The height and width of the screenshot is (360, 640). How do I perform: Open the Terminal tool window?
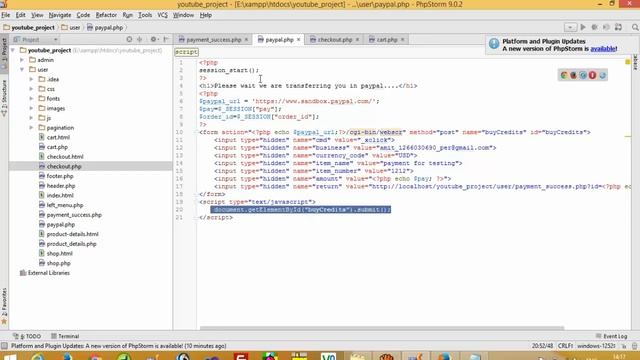click(65, 336)
